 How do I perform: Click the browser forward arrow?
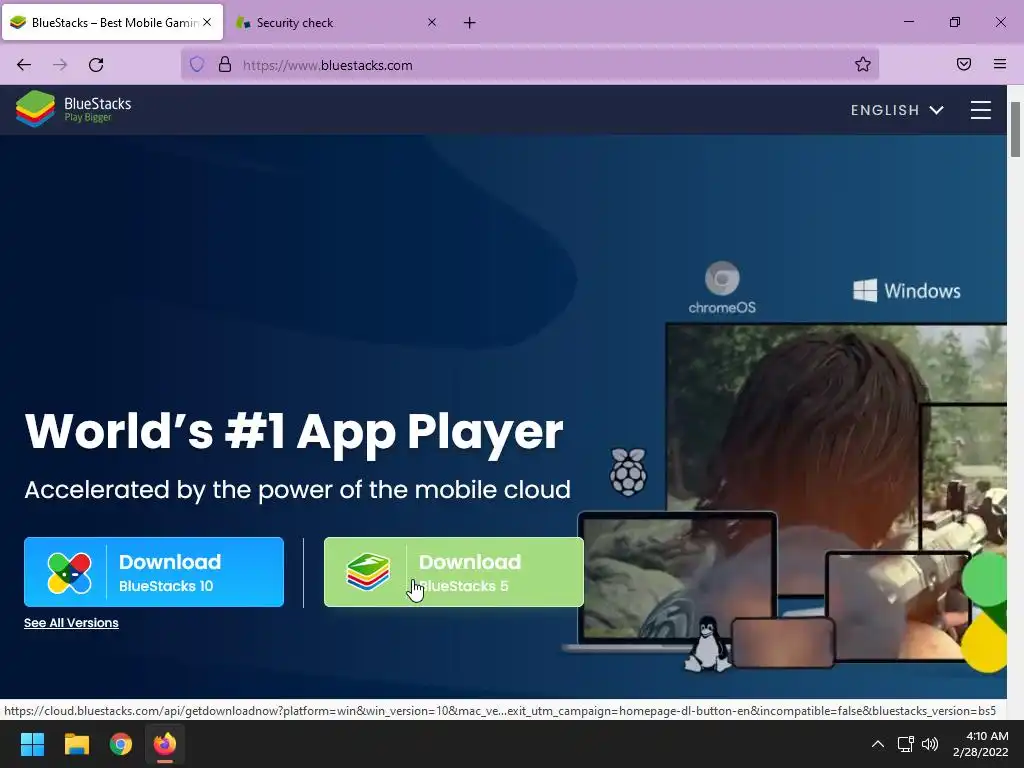tap(60, 65)
